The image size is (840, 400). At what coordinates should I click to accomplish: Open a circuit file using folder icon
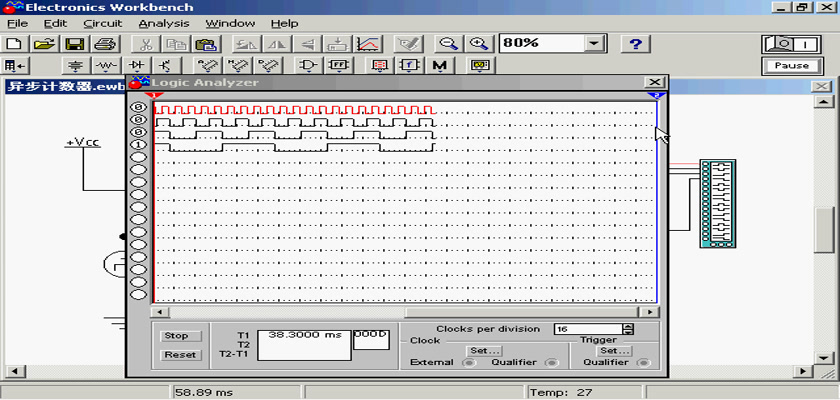(43, 44)
